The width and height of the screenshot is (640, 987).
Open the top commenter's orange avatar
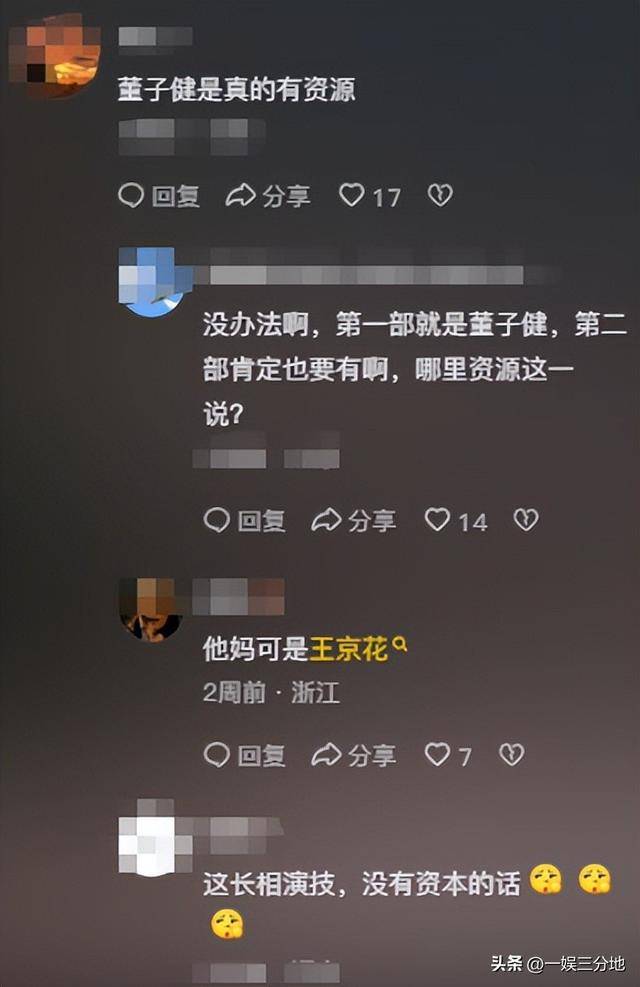55,57
